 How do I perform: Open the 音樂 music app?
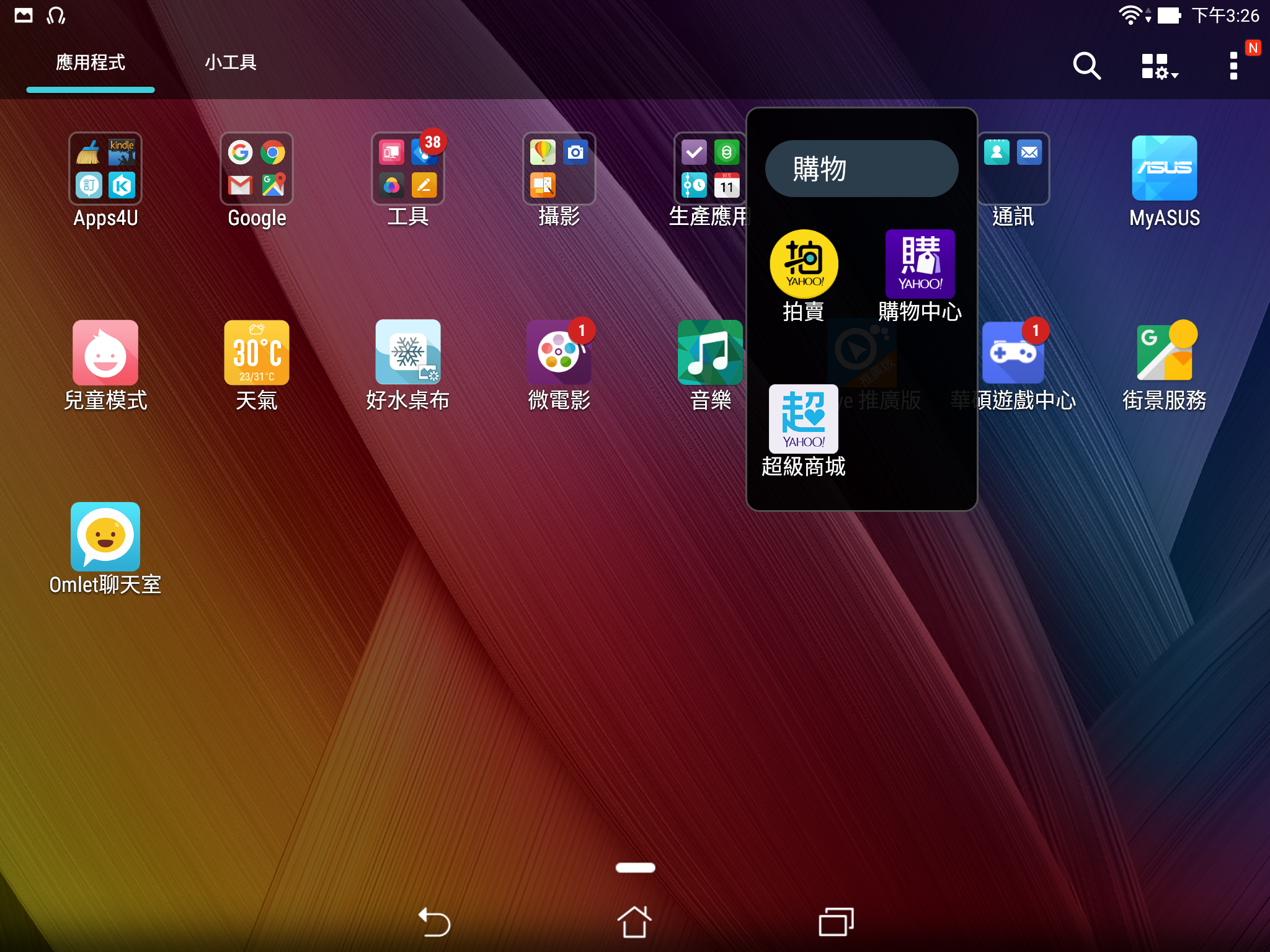click(x=709, y=352)
